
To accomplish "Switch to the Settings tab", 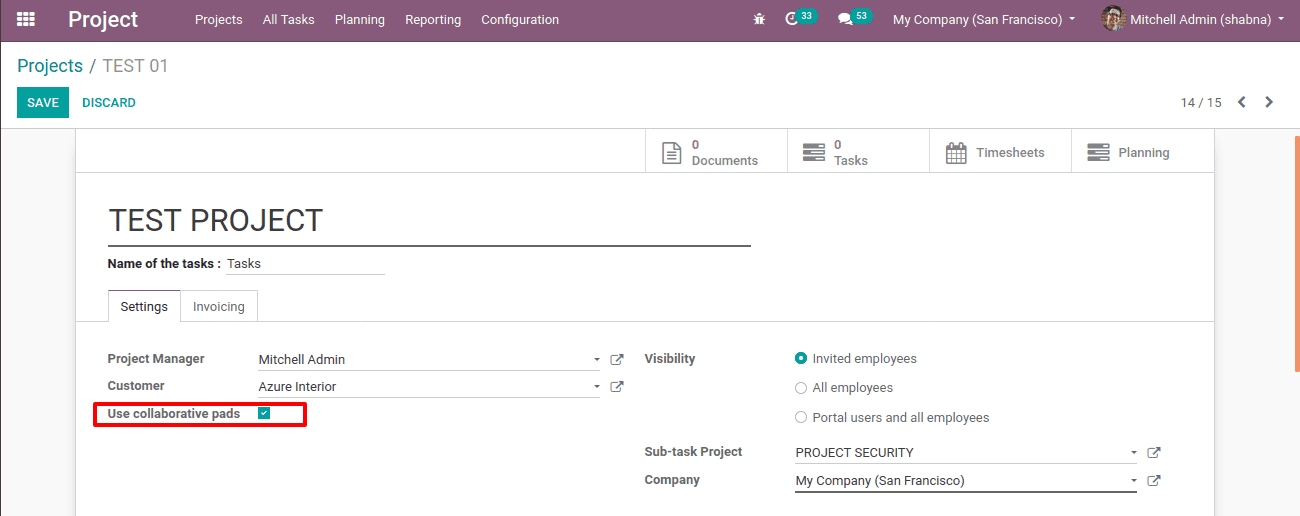I will point(144,306).
